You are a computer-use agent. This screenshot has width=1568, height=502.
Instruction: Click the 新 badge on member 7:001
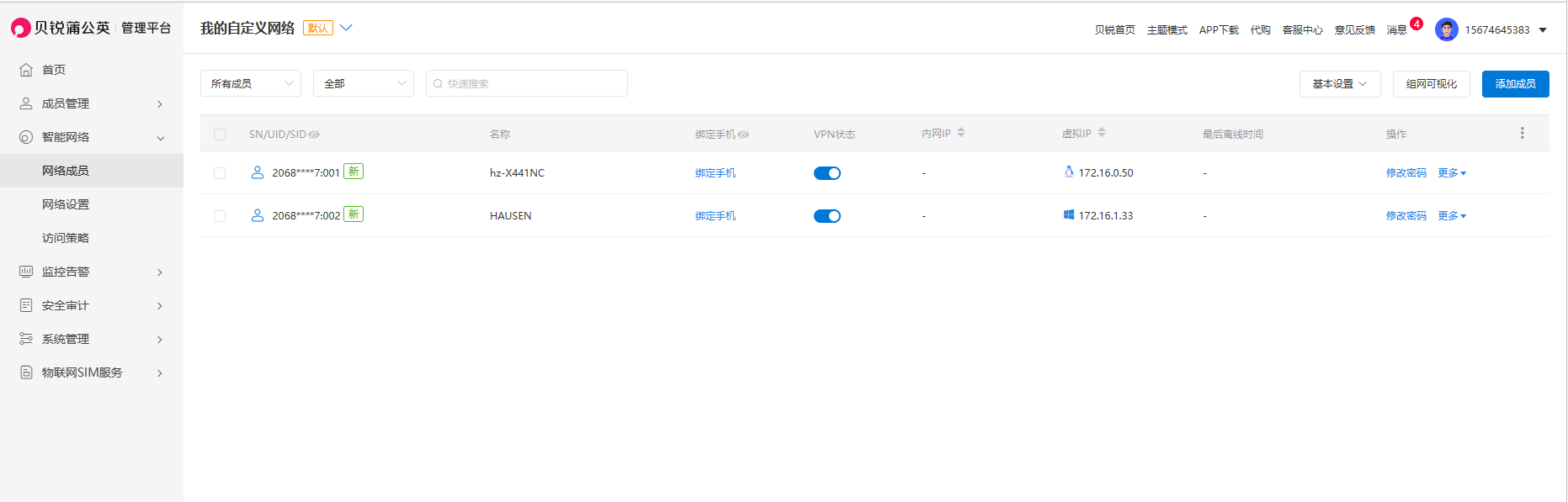(x=353, y=172)
